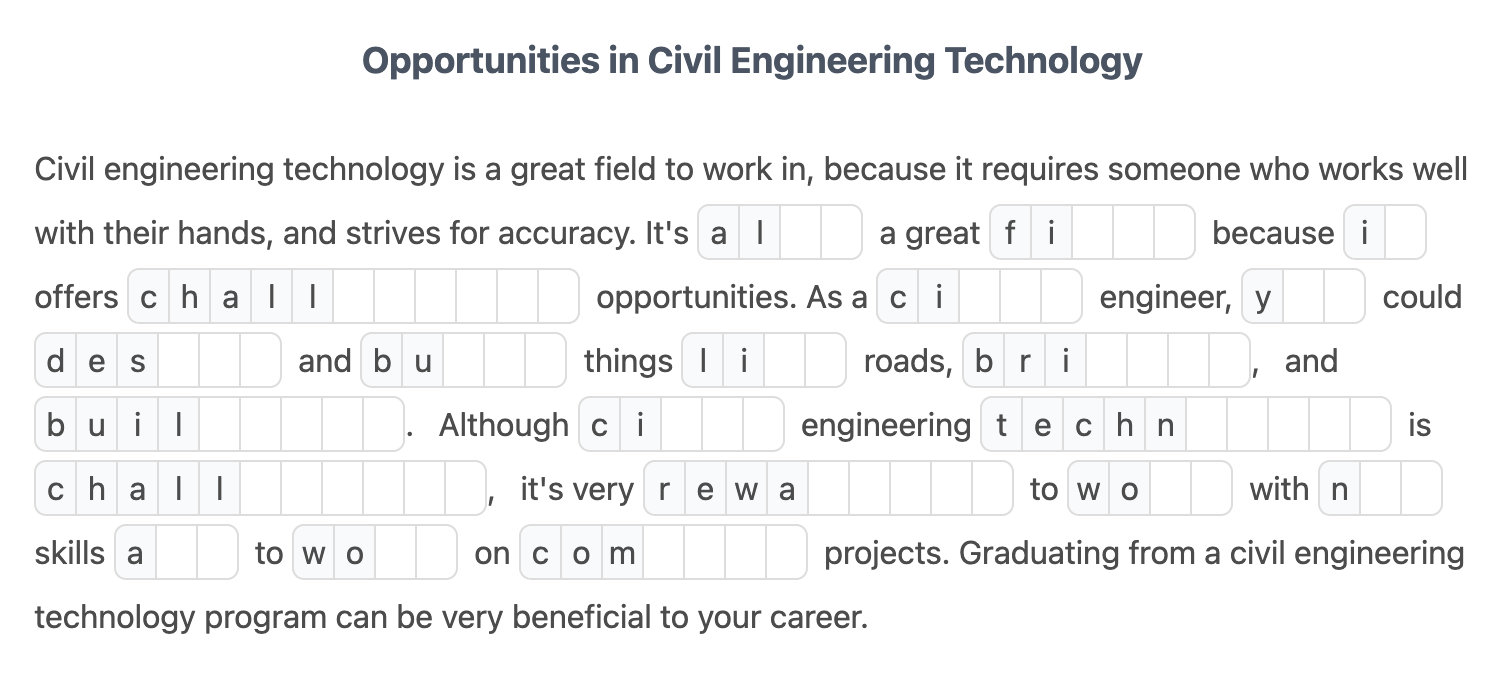This screenshot has width=1500, height=690.
Task: Focus the 'bu' blank before "things"
Action: coord(464,361)
